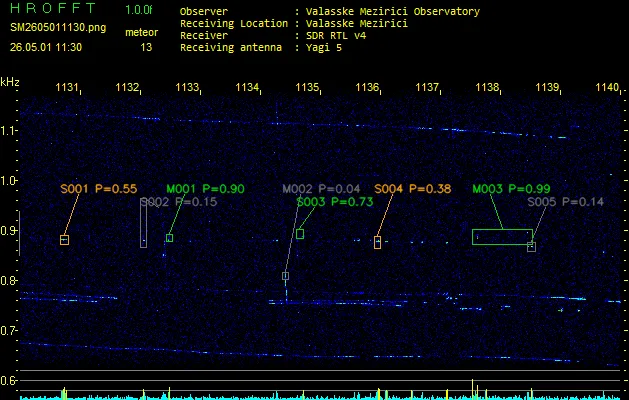Select the Valasske Mezirici receiving location value
The width and height of the screenshot is (629, 400).
357,24
